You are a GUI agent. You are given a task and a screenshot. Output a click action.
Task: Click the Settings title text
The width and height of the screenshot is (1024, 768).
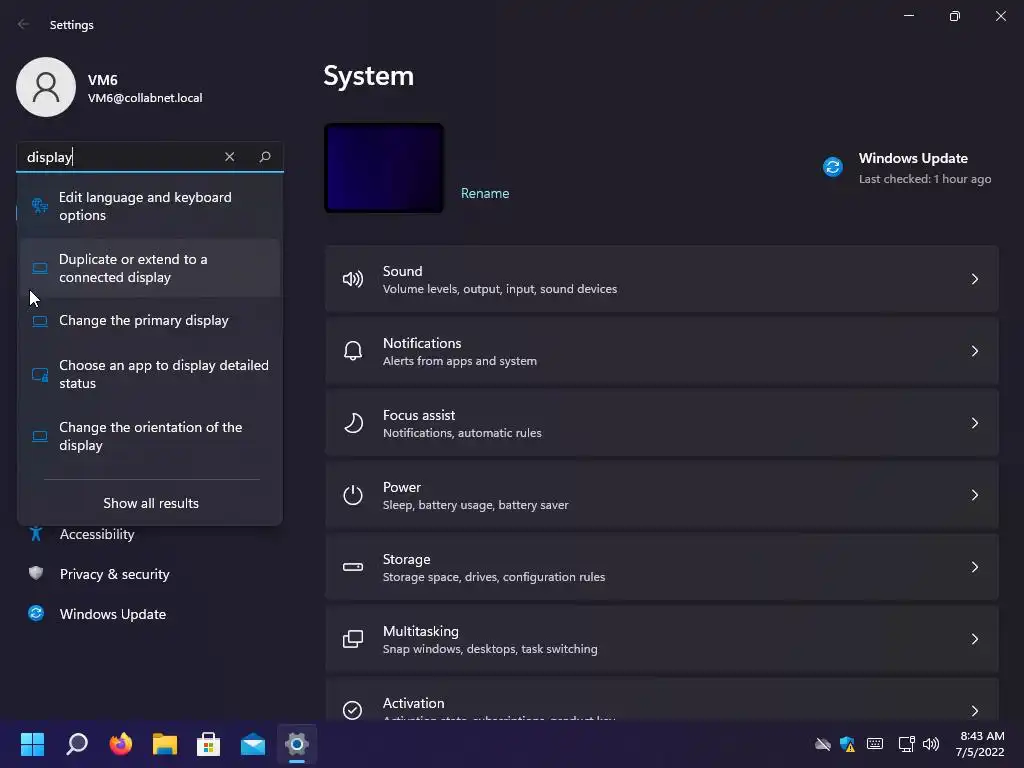[72, 25]
